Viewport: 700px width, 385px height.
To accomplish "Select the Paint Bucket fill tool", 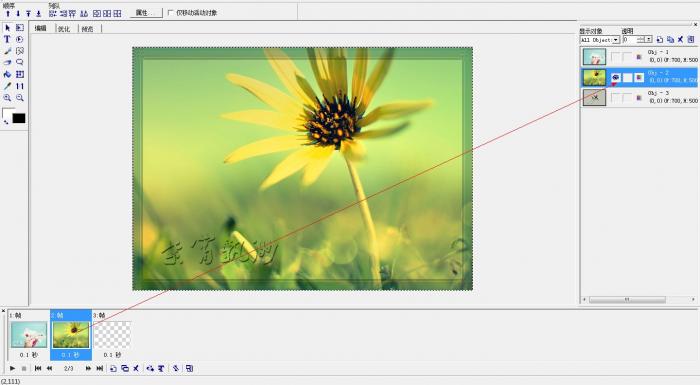I will point(7,74).
